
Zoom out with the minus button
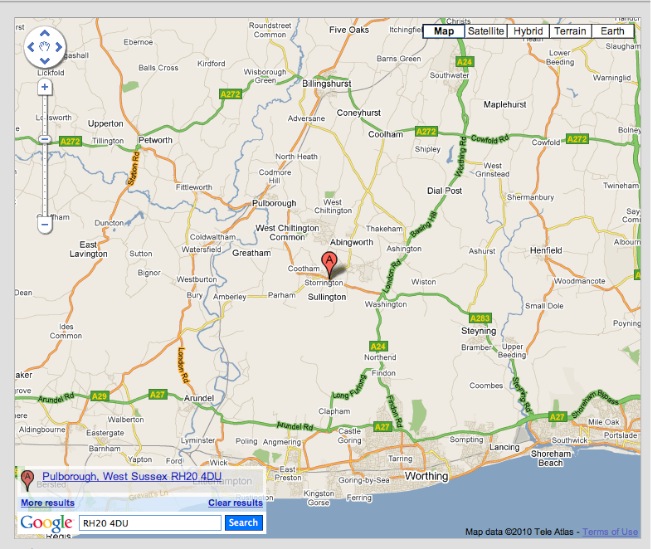point(45,225)
